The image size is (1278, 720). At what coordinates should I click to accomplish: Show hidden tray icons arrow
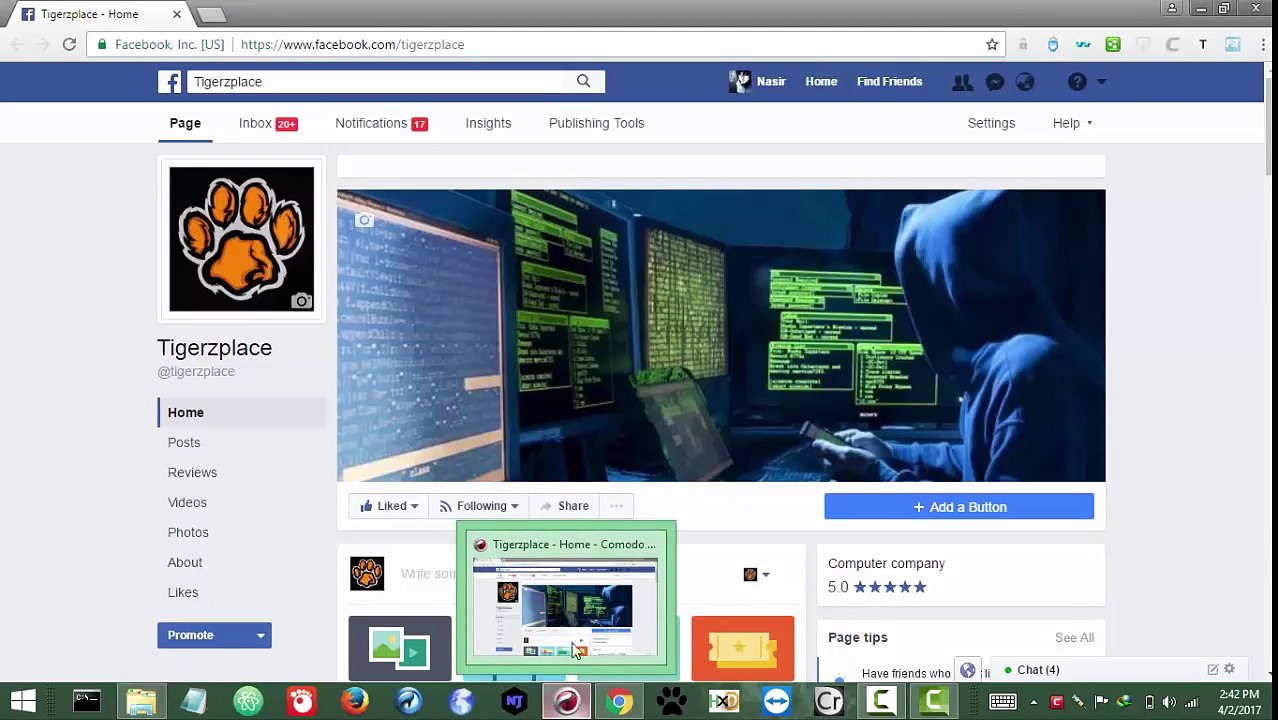(1033, 702)
